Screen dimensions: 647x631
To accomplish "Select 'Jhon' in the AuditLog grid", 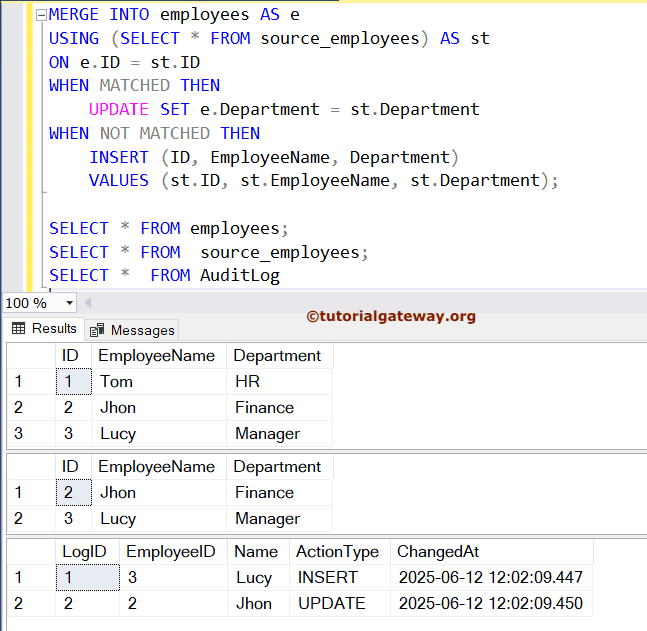I will click(x=258, y=603).
